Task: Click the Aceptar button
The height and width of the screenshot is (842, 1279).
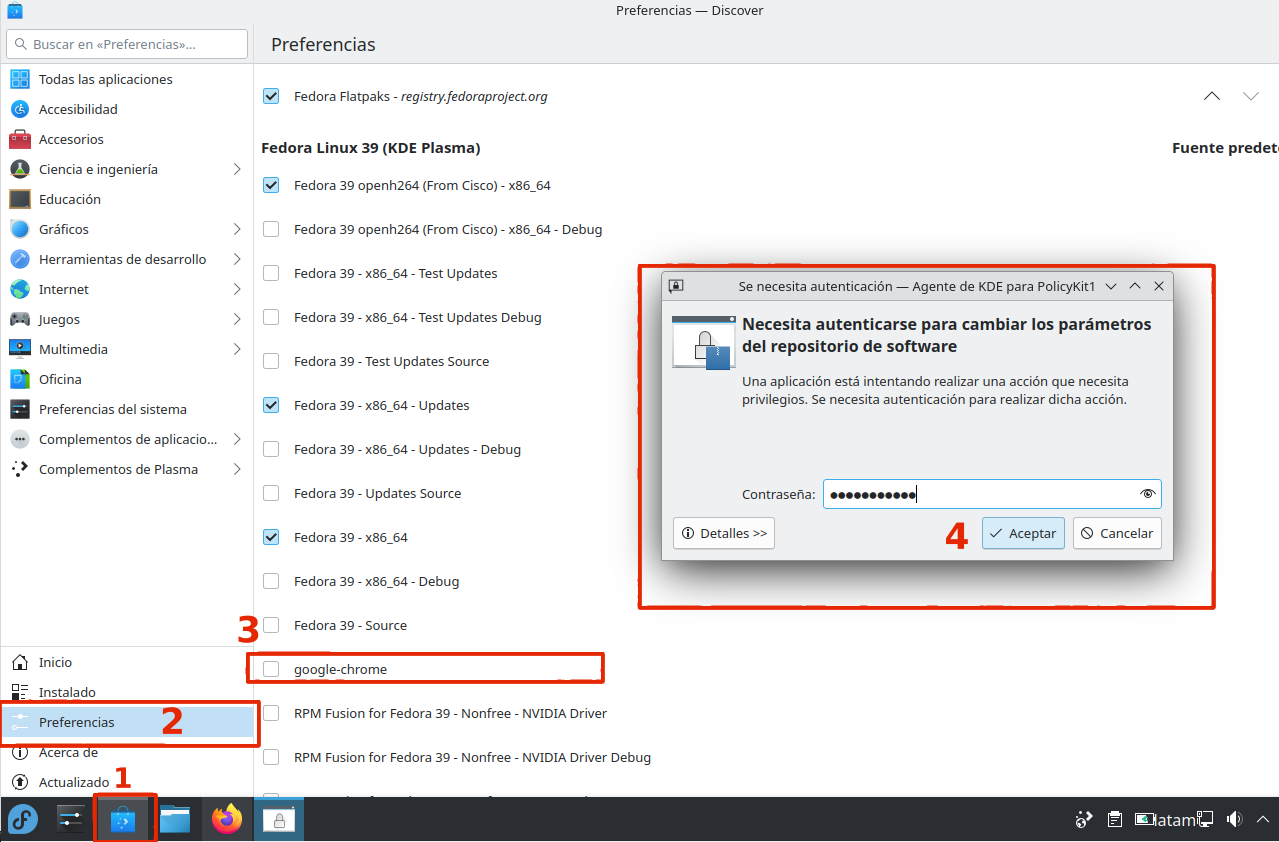Action: 1022,533
